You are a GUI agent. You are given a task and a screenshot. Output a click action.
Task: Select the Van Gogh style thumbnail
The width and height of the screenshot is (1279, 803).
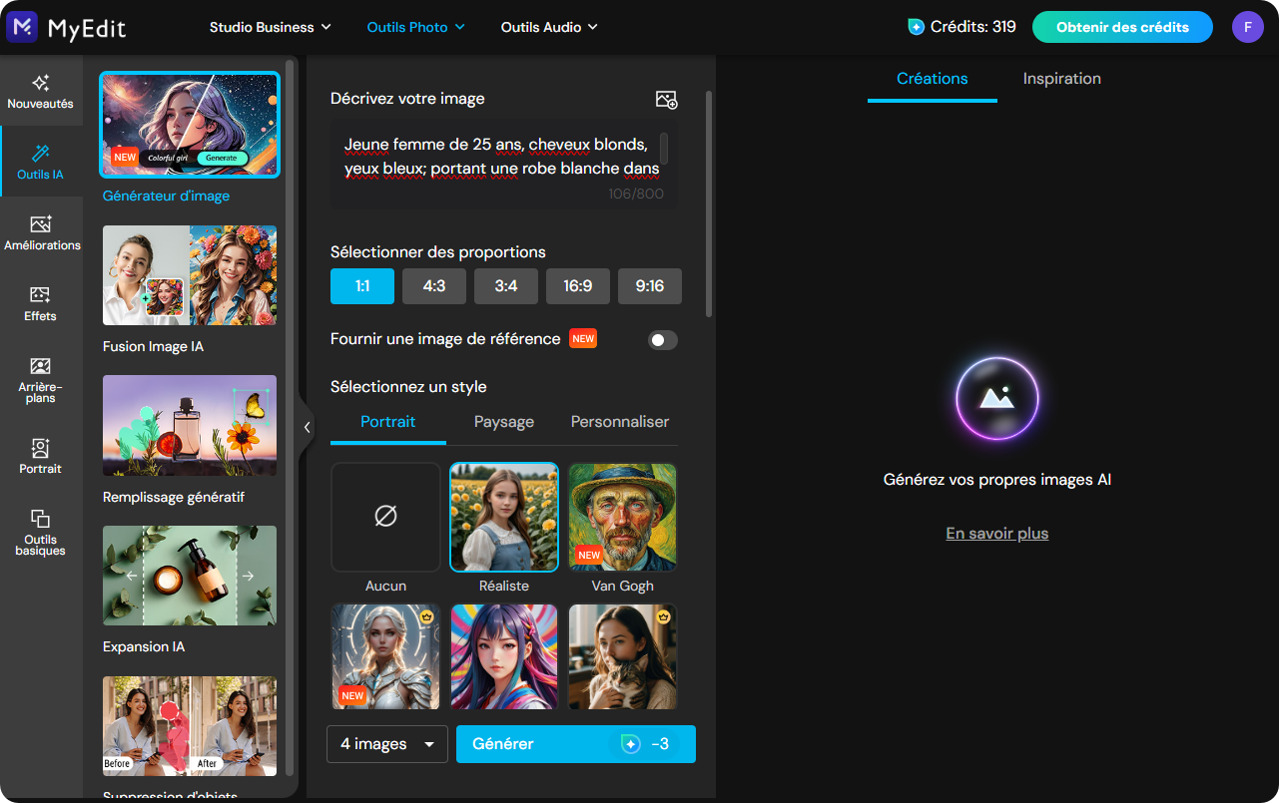[x=622, y=516]
